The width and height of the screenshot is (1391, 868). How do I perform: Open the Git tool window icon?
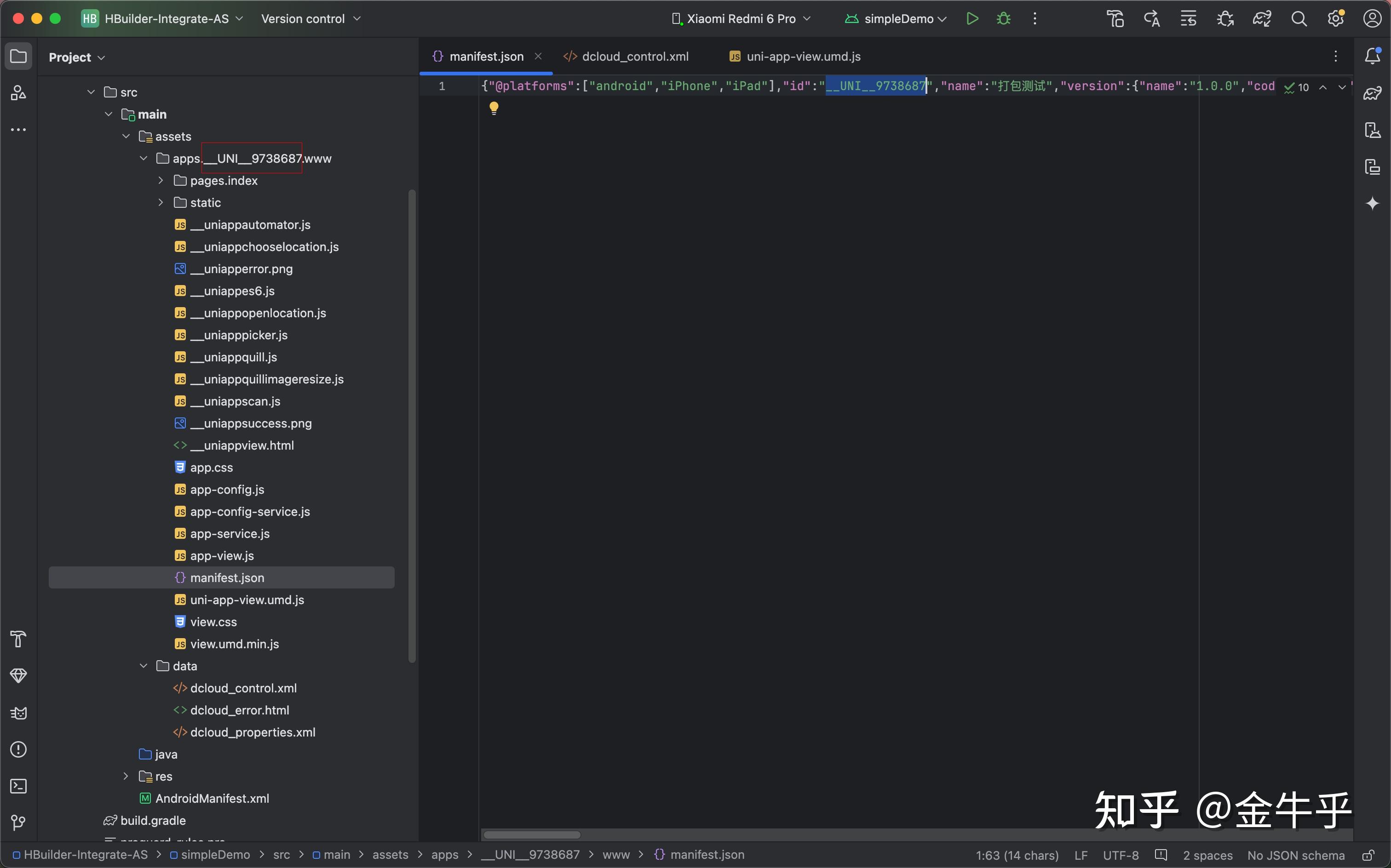tap(18, 822)
